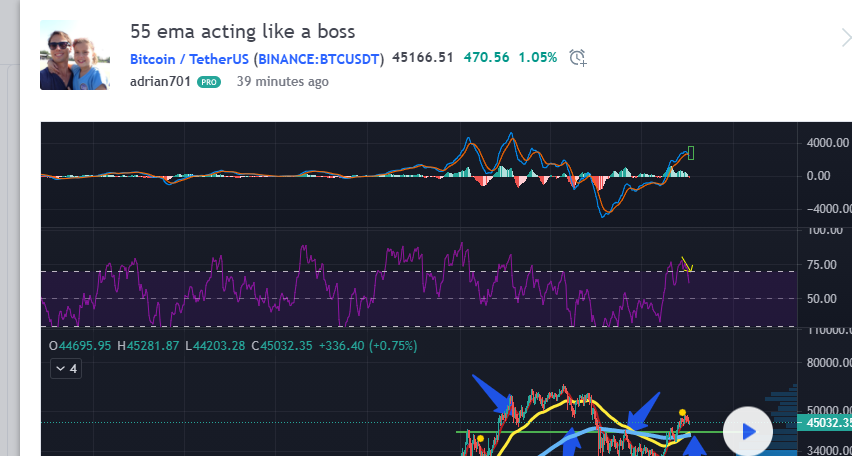Click the 75.00 level on RSI axis
The image size is (852, 456).
(822, 265)
